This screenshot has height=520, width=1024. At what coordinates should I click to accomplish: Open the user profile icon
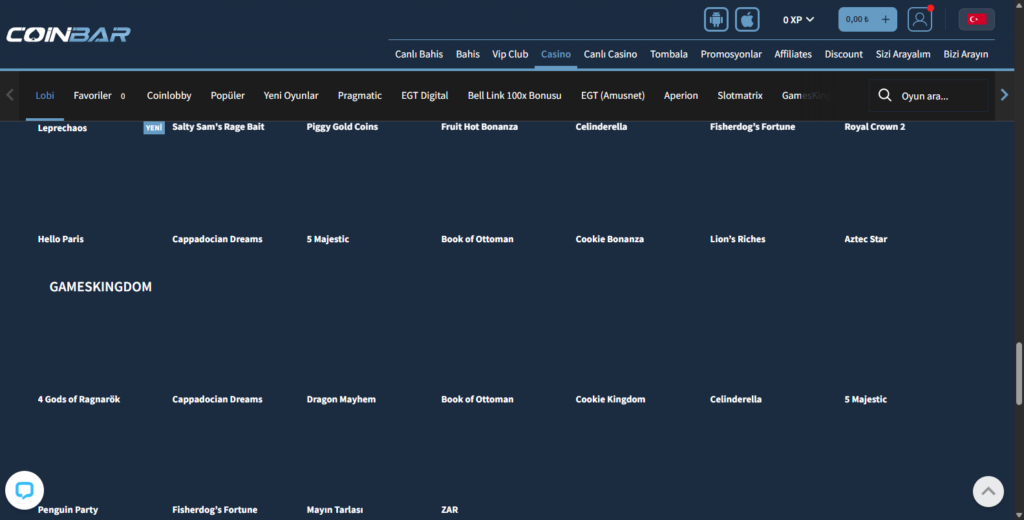pyautogui.click(x=919, y=19)
